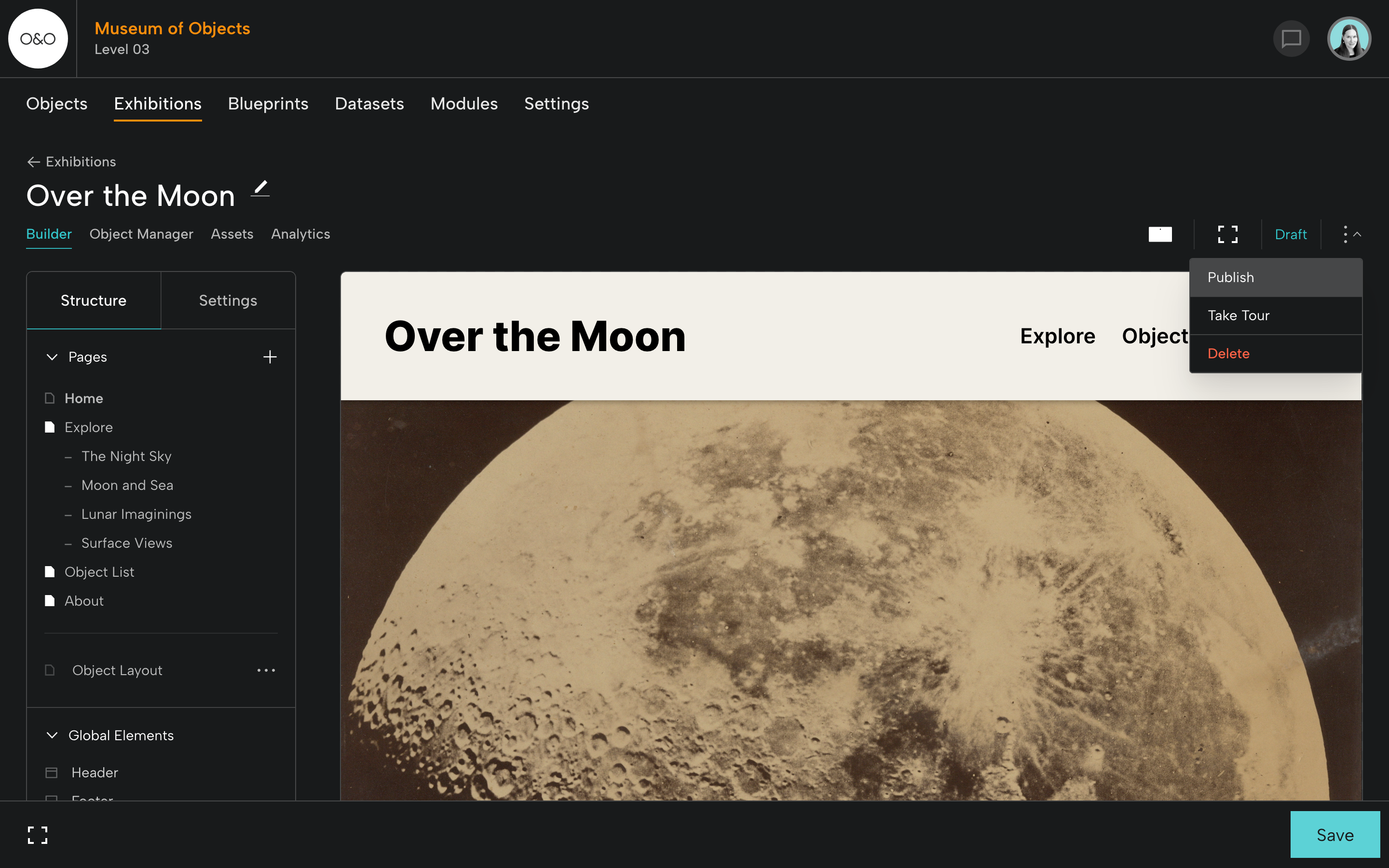Collapse the Pages section chevron

[x=52, y=357]
